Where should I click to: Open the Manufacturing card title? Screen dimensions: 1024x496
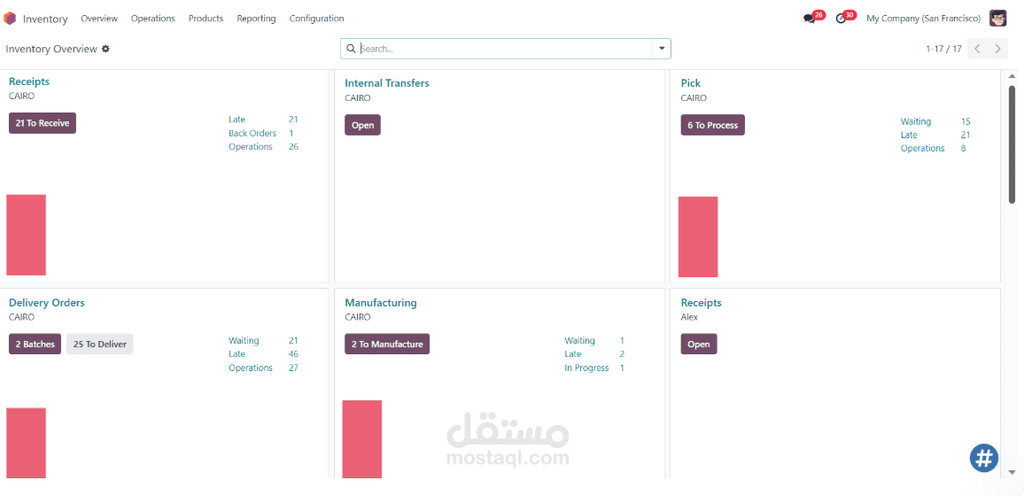[381, 303]
